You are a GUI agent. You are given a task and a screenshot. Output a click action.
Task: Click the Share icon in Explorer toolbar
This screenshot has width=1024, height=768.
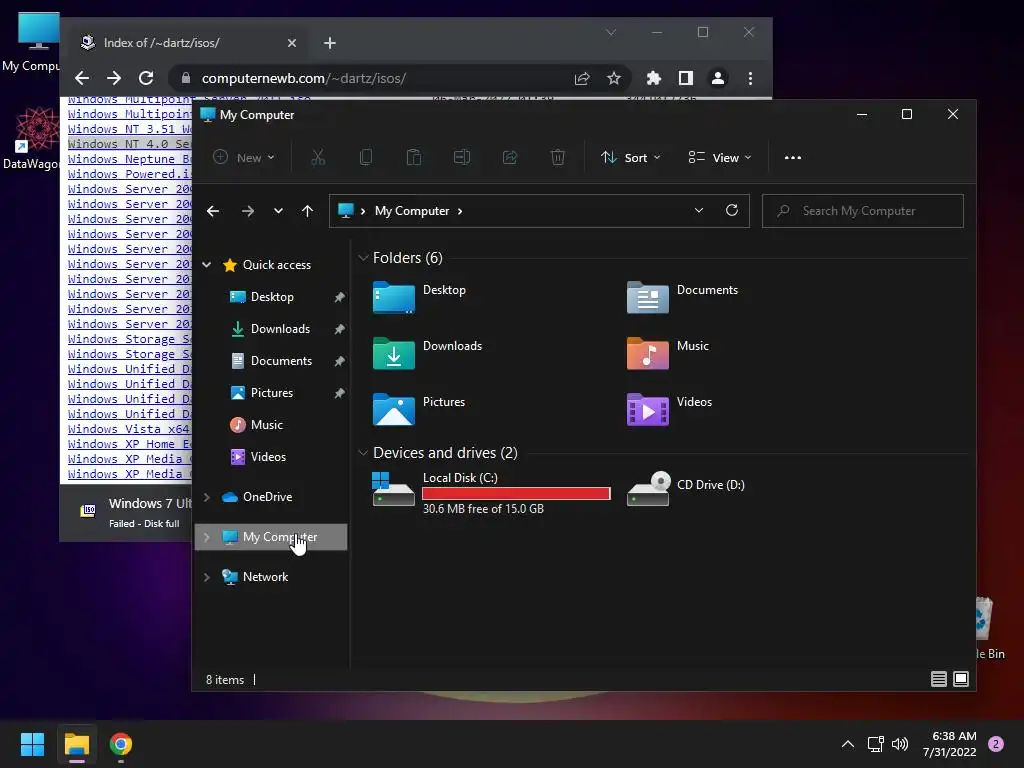coord(510,157)
